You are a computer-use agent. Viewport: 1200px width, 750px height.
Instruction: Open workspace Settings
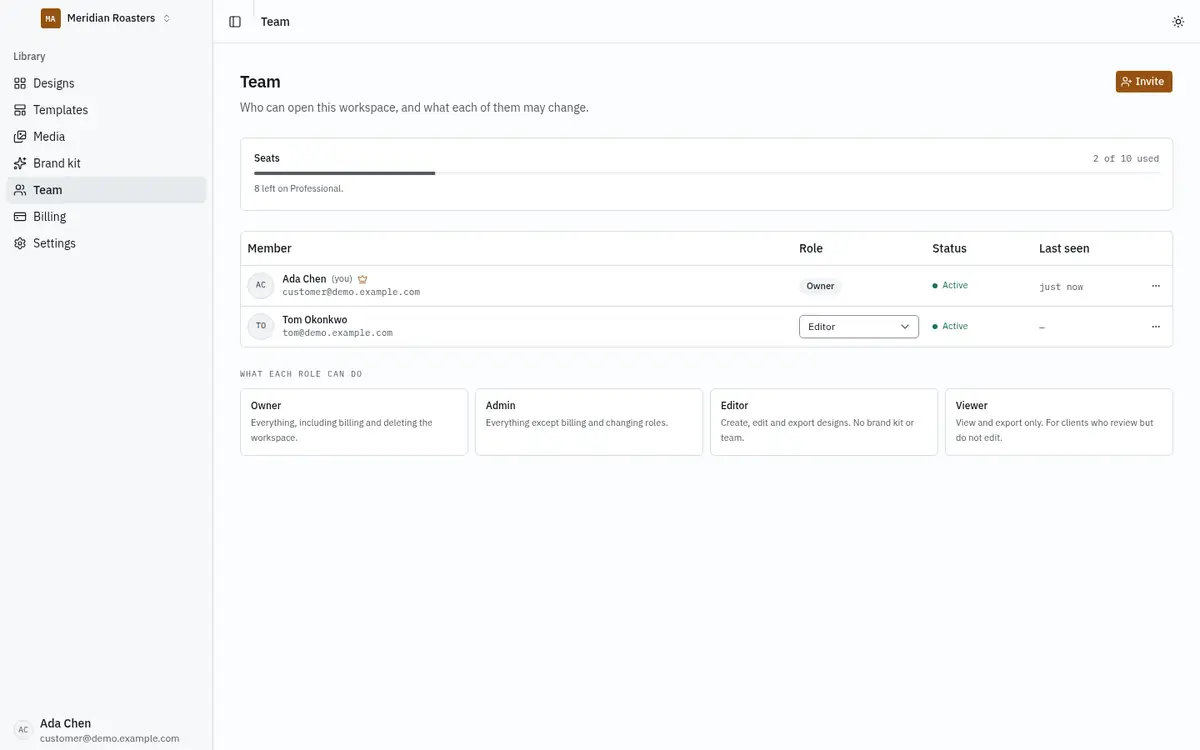[106, 243]
